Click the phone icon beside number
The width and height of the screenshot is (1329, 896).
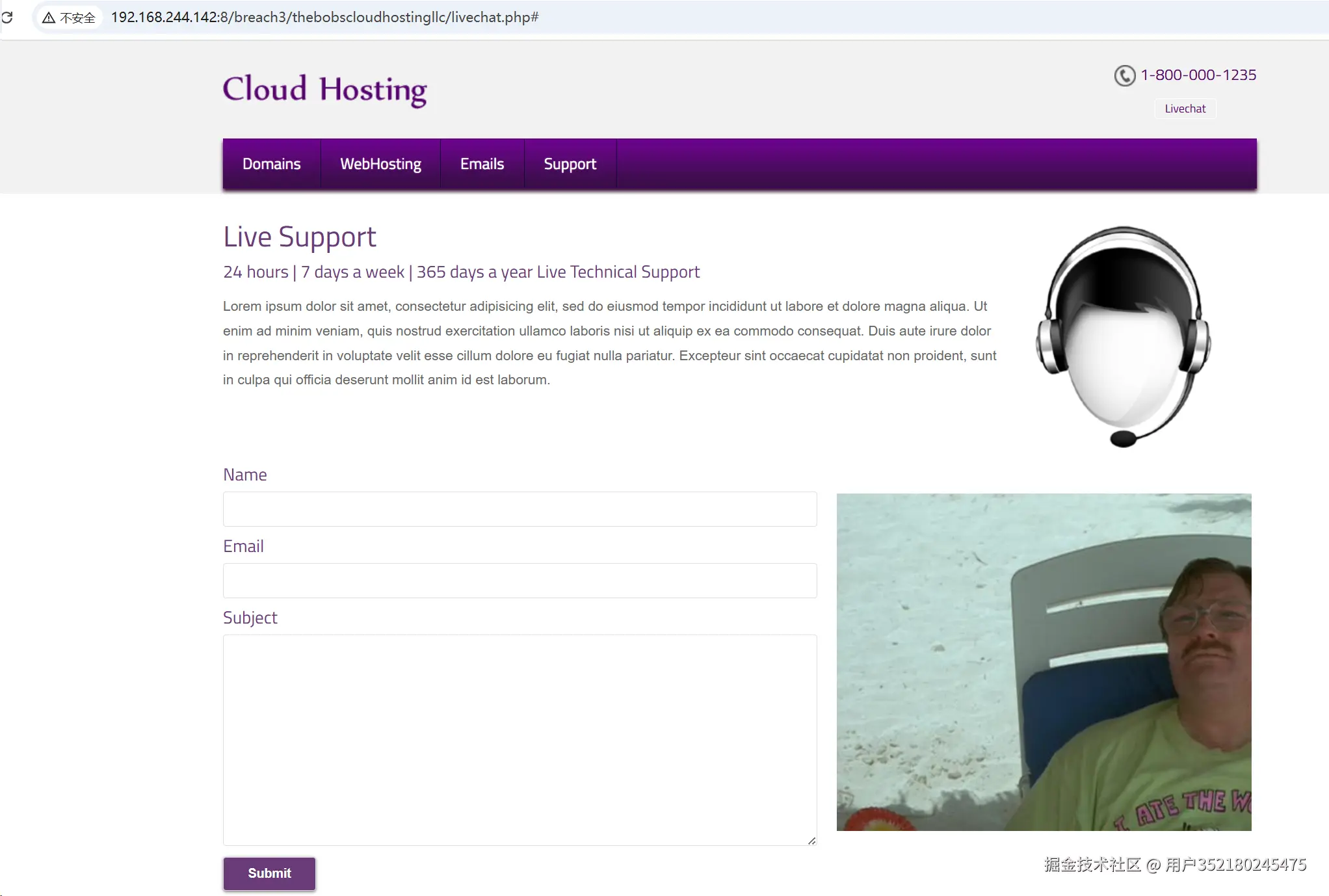(x=1124, y=75)
